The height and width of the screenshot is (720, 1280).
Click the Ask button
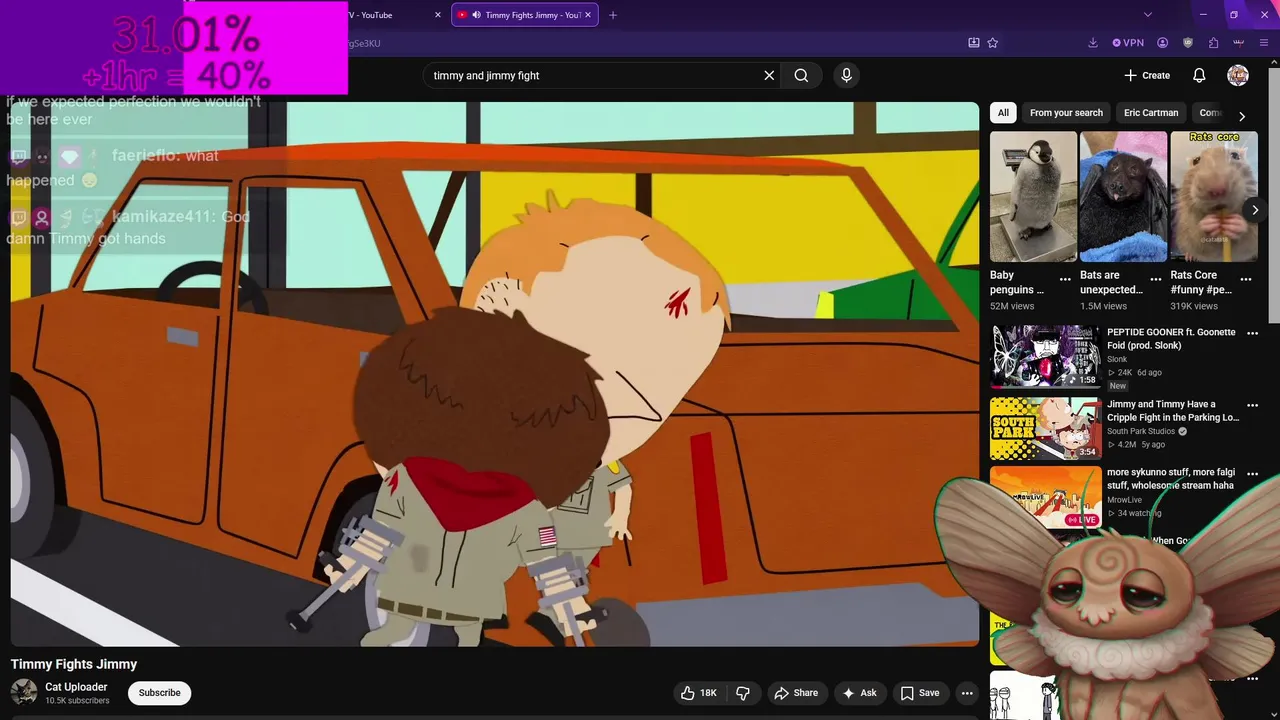point(859,693)
